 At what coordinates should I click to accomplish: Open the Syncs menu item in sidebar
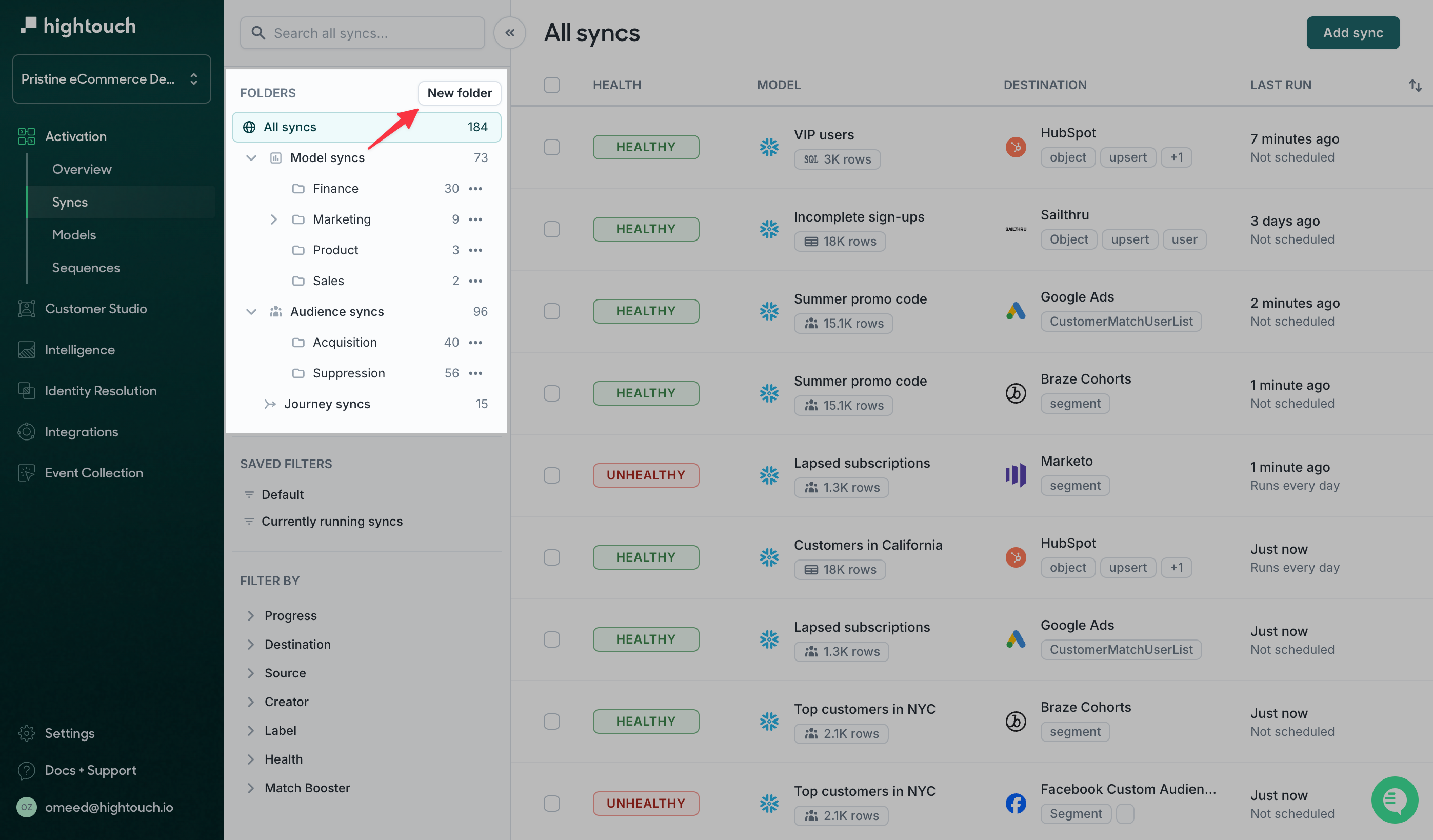tap(70, 202)
